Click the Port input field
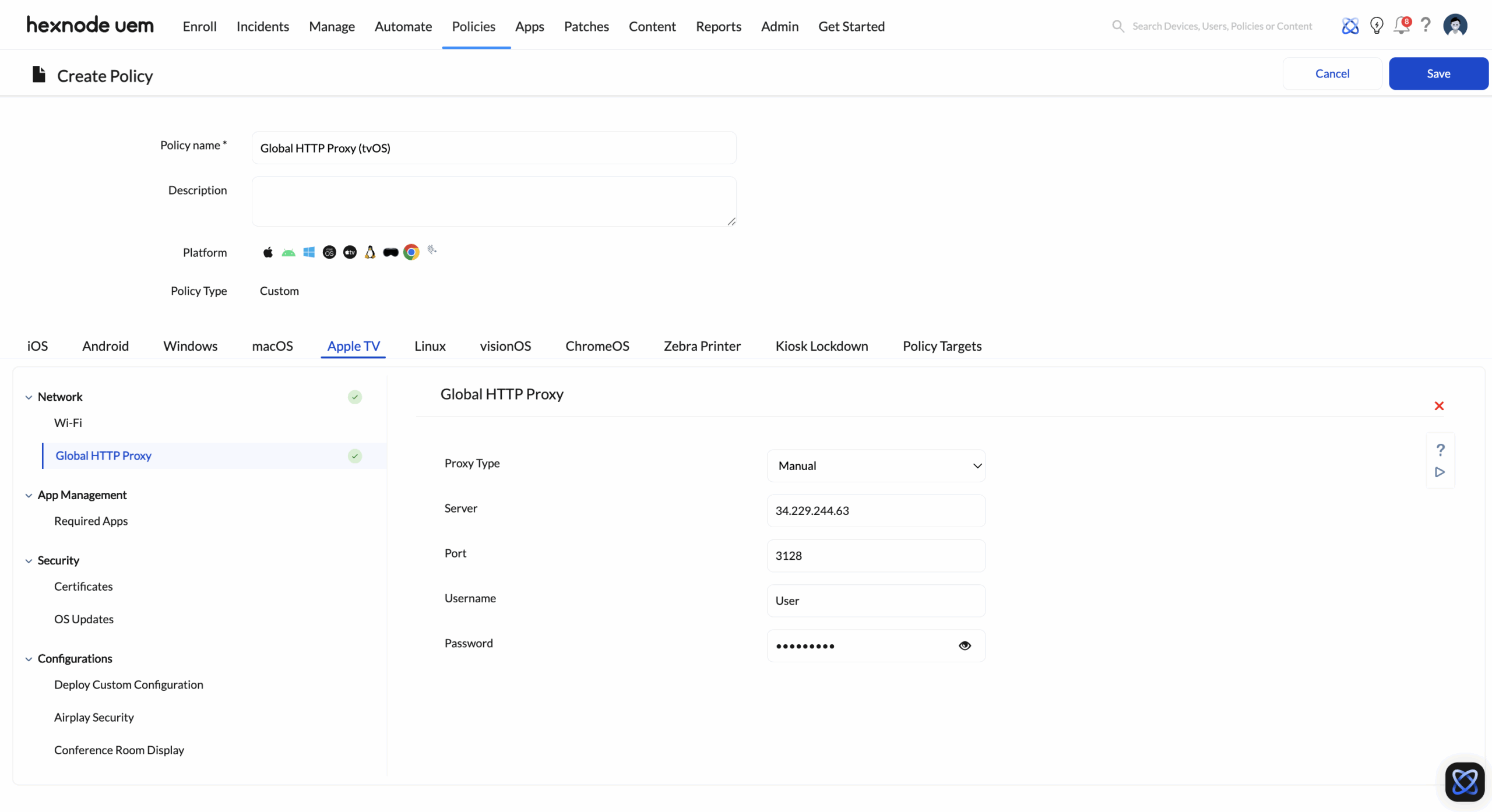This screenshot has width=1492, height=812. [876, 556]
